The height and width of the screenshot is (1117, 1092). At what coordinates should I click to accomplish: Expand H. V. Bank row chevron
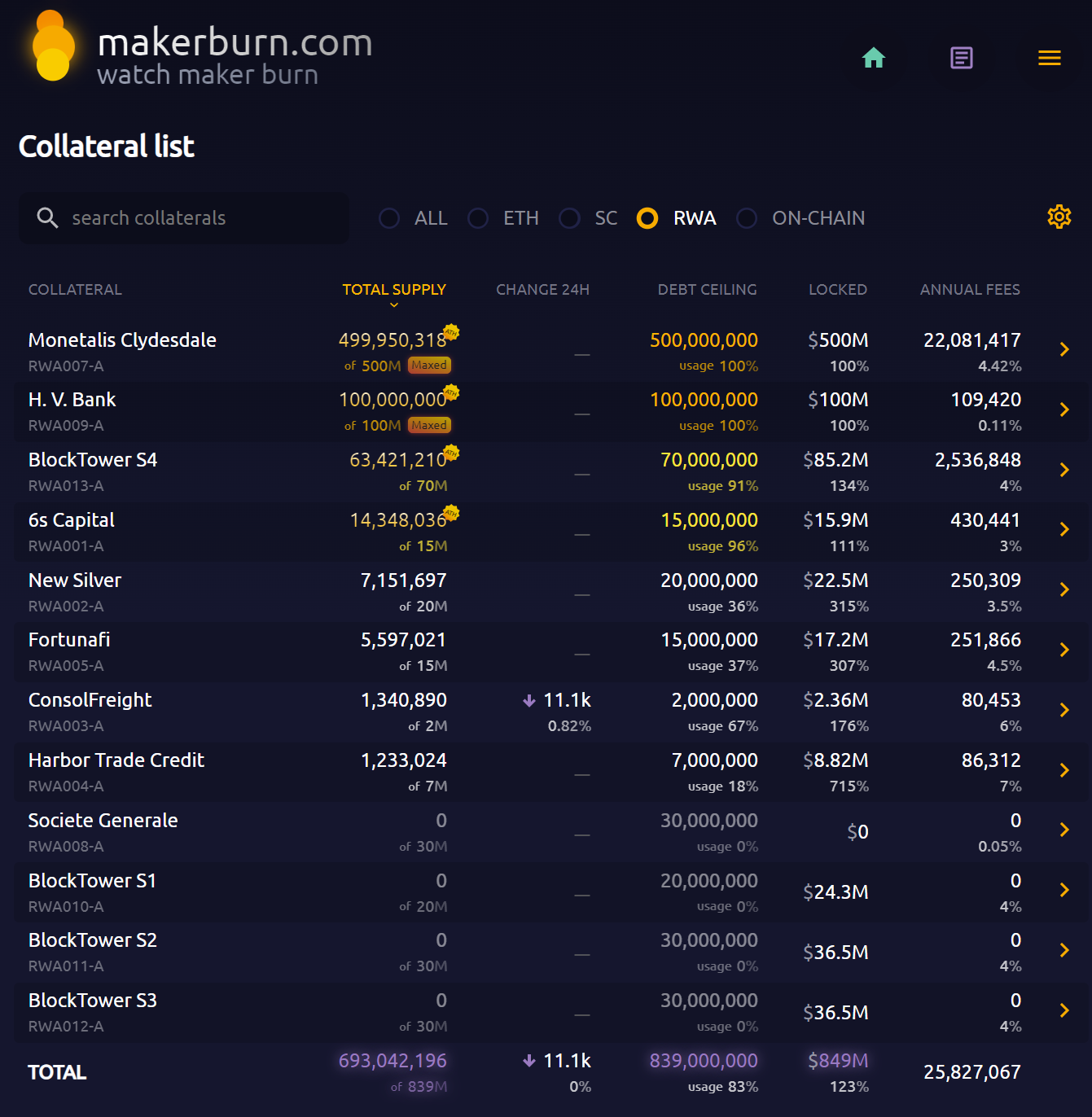[1064, 410]
